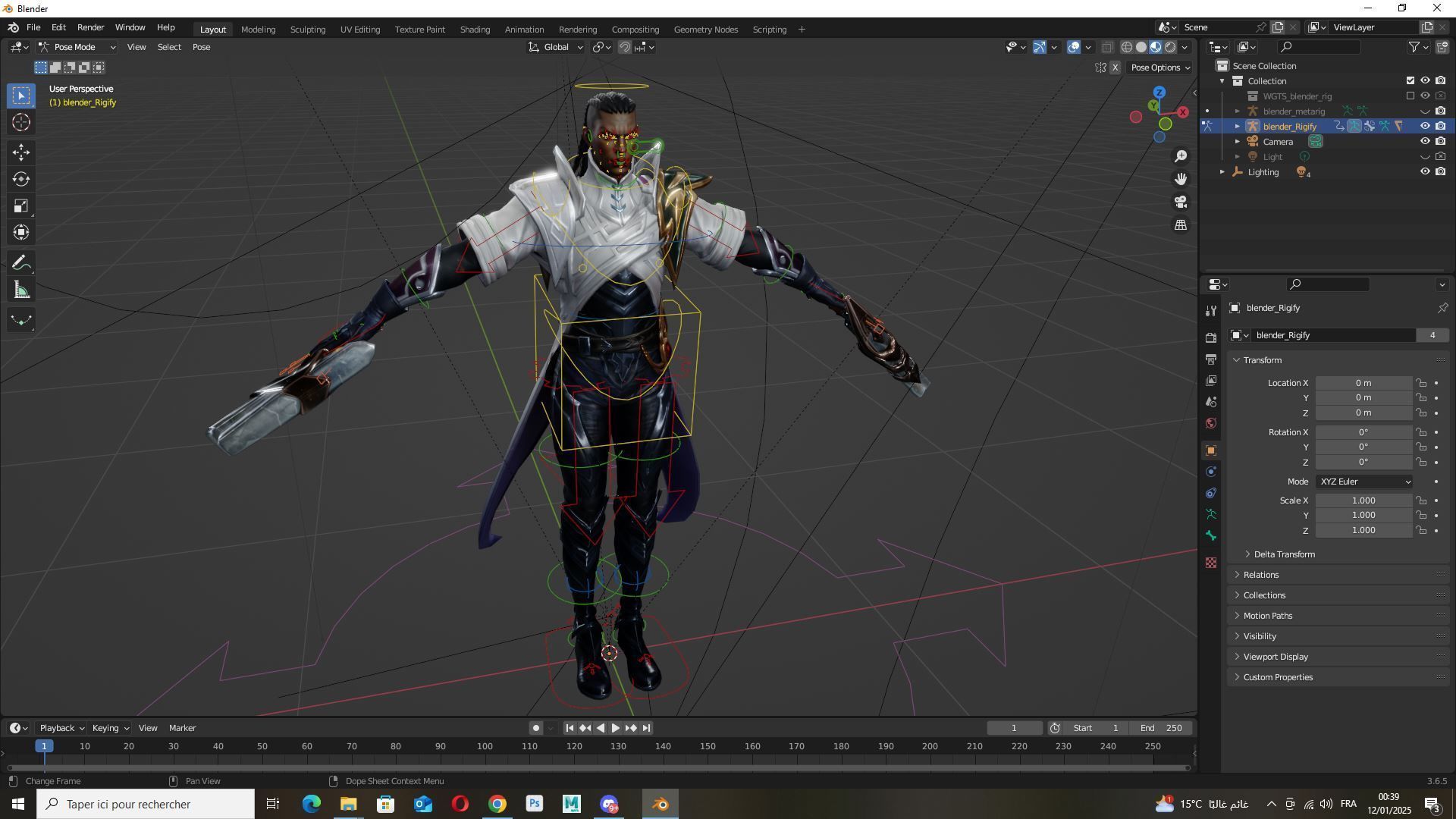
Task: Expand the Custom Properties panel
Action: pos(1278,677)
